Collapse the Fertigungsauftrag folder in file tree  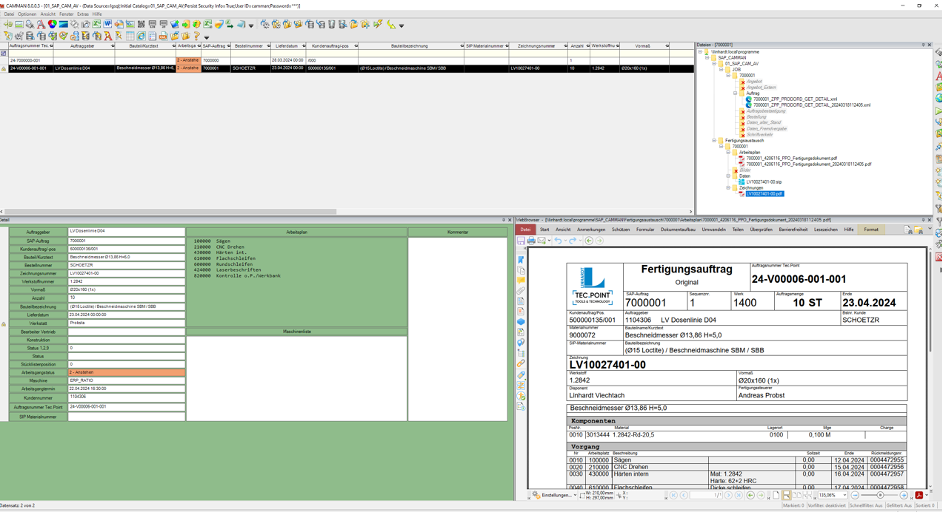(x=714, y=140)
